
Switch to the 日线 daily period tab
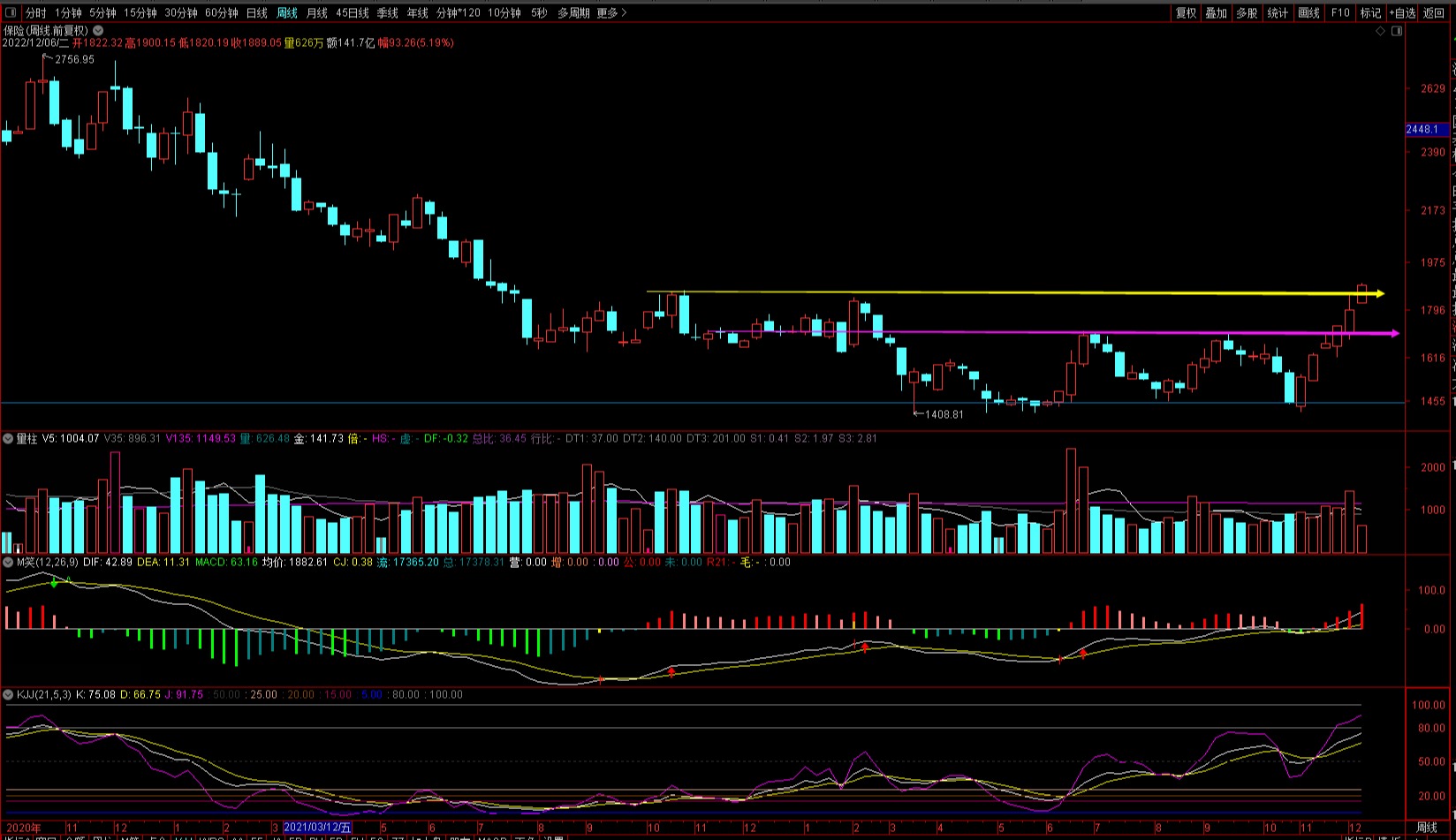tap(256, 13)
